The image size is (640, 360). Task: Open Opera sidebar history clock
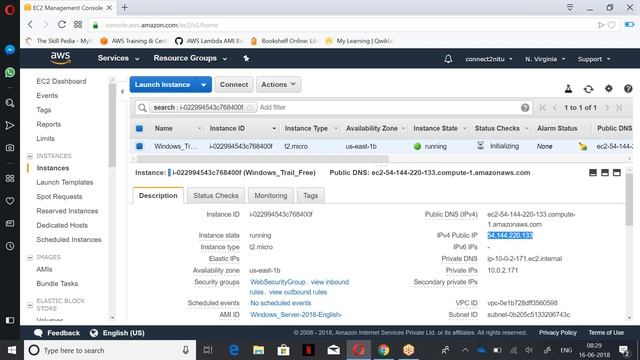pos(10,246)
